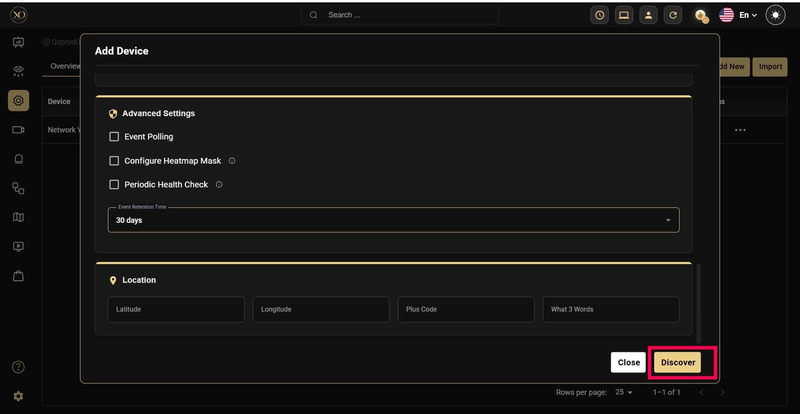
Task: Open the dashboard monitor icon in sidebar
Action: click(18, 42)
